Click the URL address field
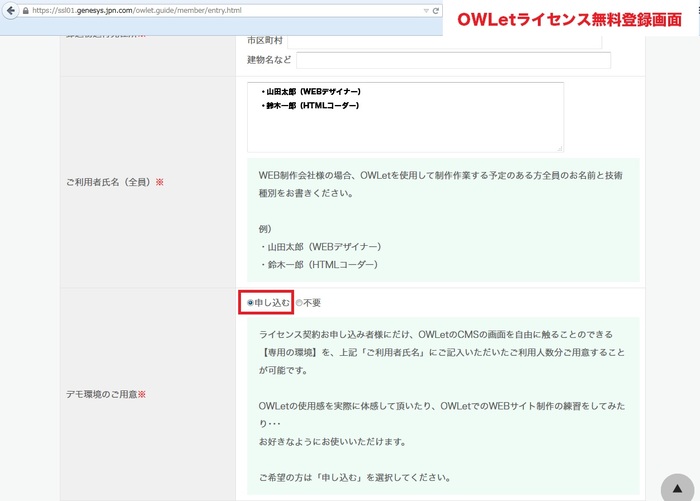Viewport: 700px width, 501px height. click(x=225, y=11)
